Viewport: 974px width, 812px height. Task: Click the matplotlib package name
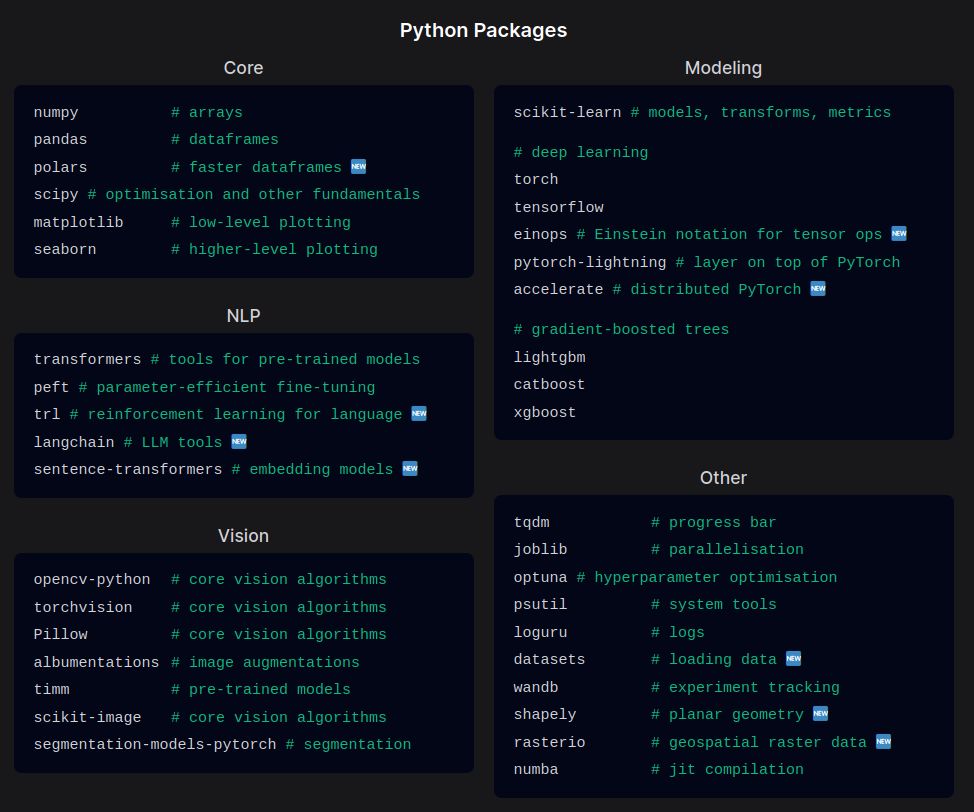coord(78,222)
